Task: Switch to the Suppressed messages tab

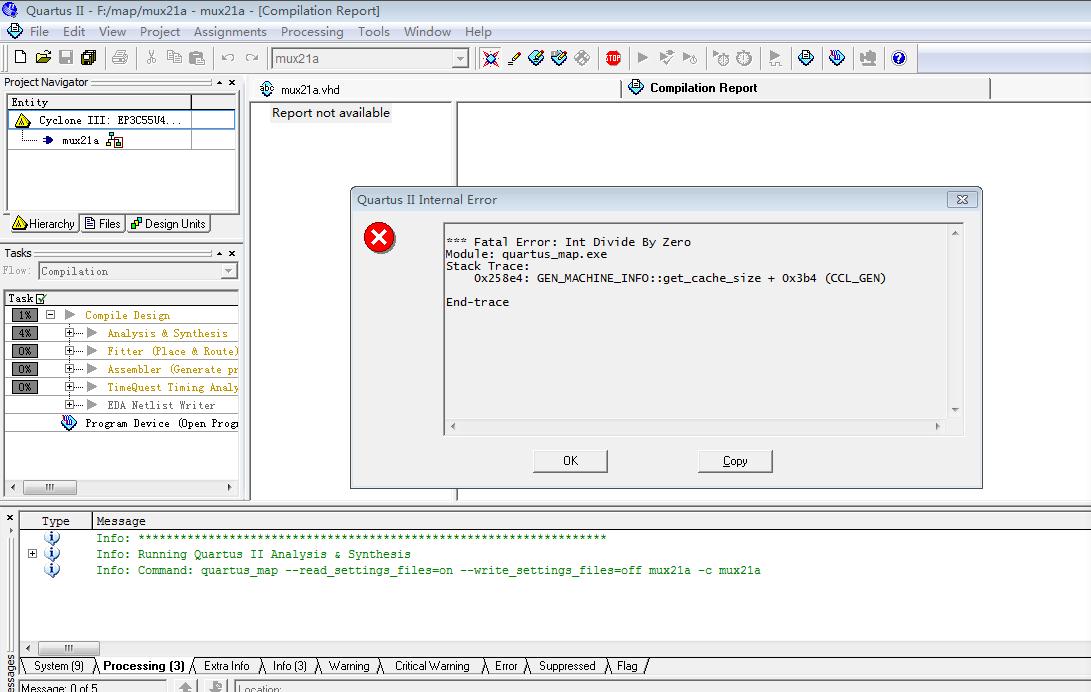Action: pyautogui.click(x=567, y=666)
